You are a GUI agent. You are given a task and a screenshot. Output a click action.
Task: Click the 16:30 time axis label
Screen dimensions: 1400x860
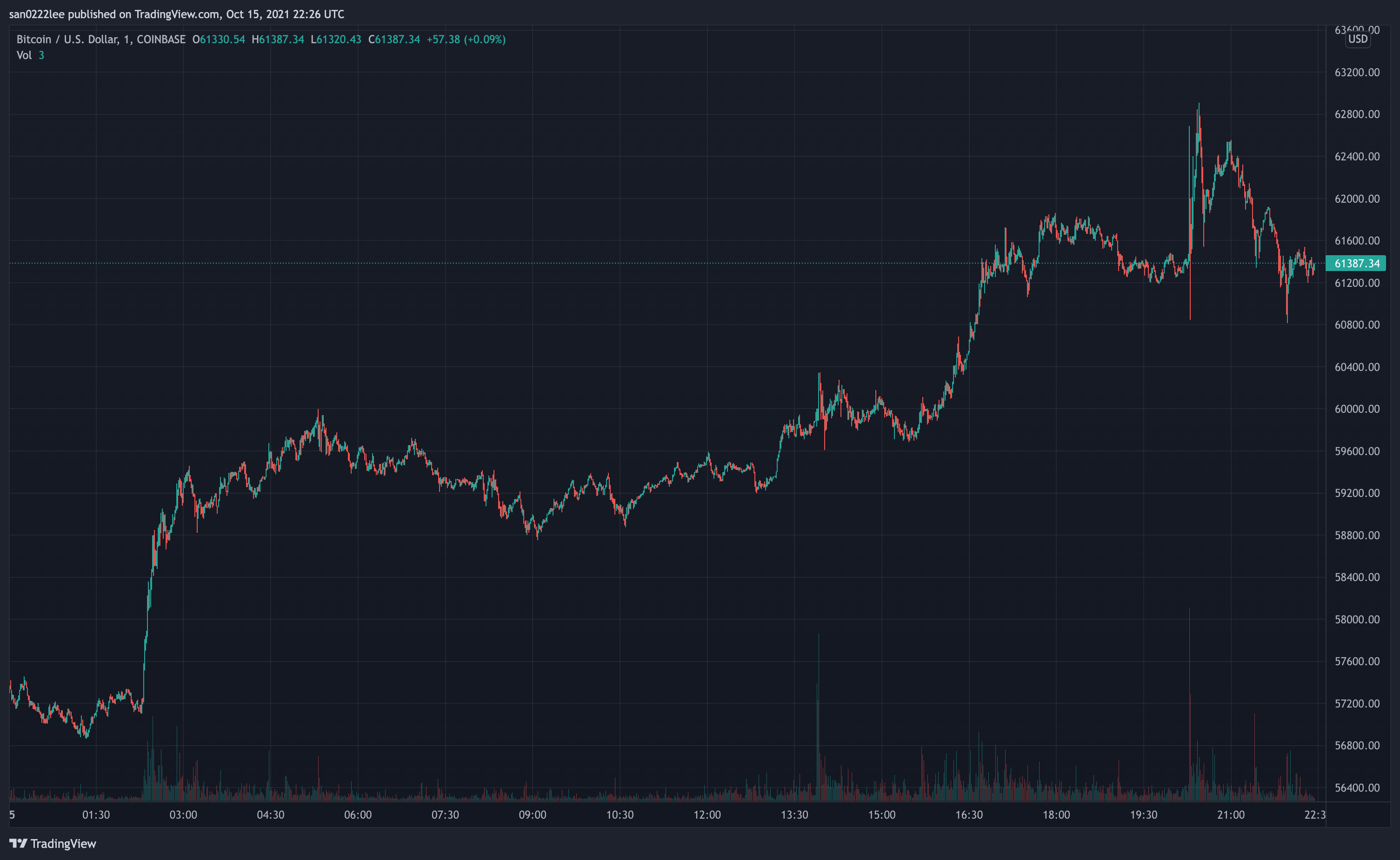pos(969,815)
